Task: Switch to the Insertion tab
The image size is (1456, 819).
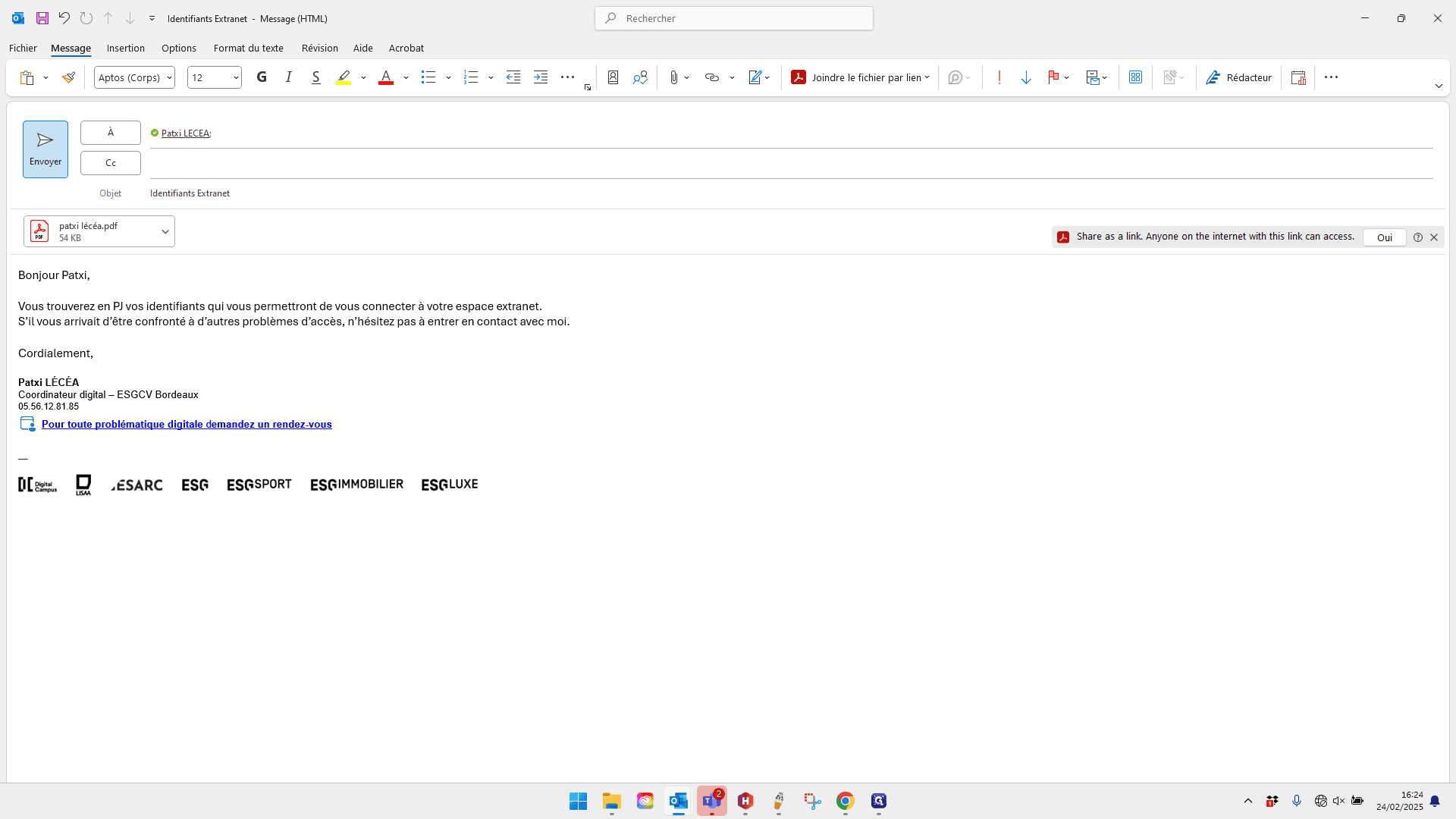Action: pyautogui.click(x=126, y=48)
